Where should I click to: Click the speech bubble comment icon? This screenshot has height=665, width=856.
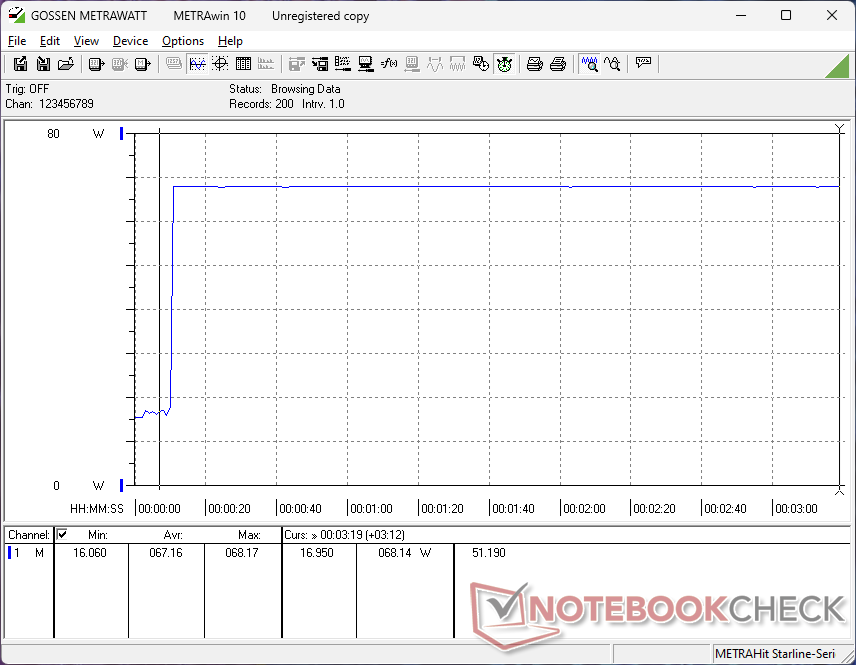(x=643, y=63)
